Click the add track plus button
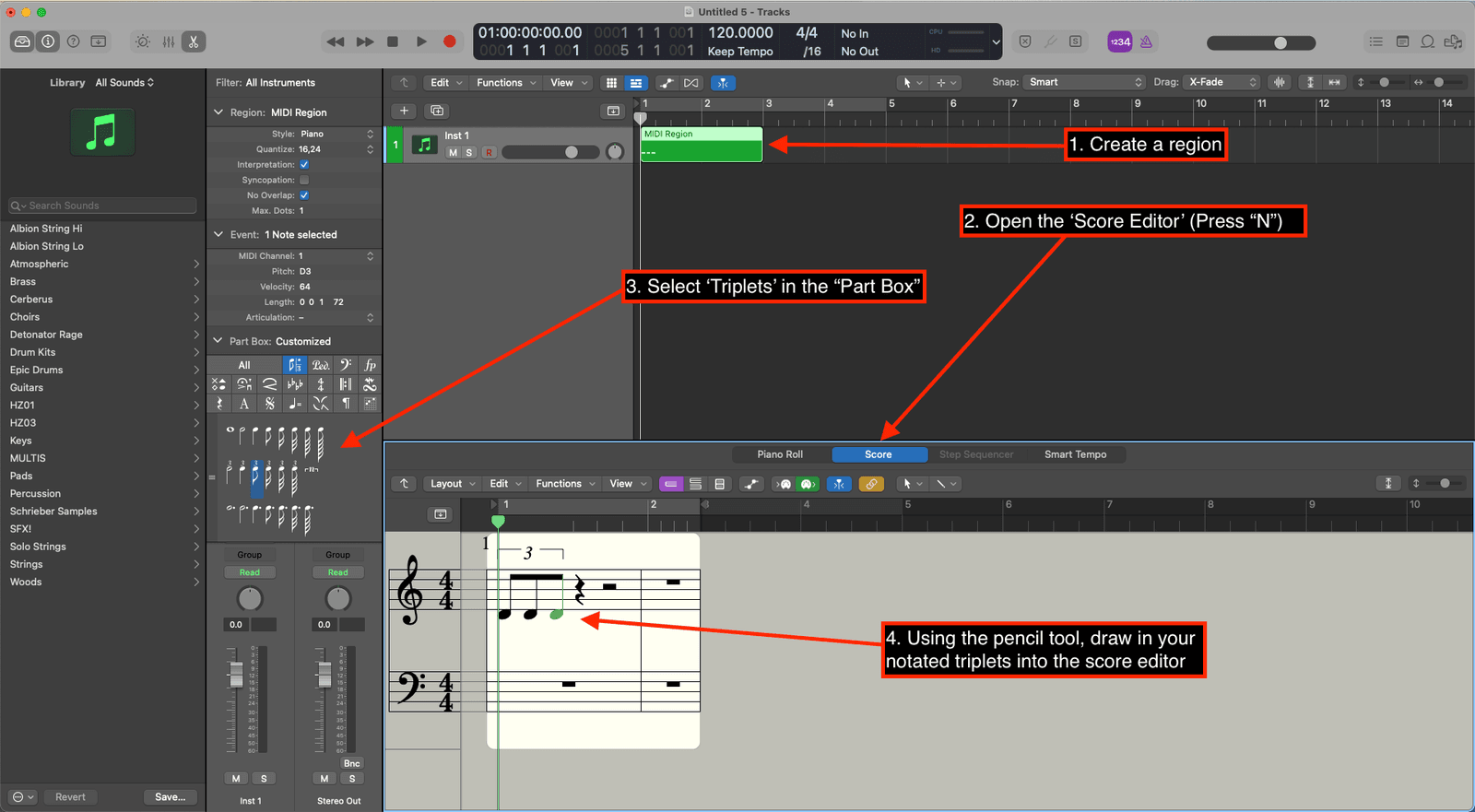The width and height of the screenshot is (1475, 812). click(404, 111)
